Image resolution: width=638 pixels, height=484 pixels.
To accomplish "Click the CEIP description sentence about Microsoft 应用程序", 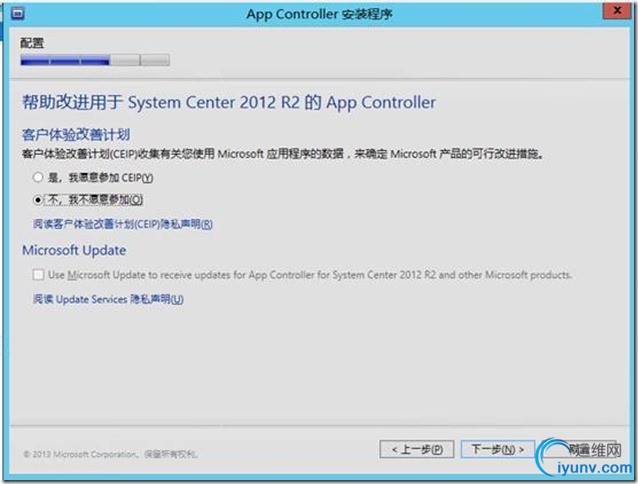I will pos(282,154).
